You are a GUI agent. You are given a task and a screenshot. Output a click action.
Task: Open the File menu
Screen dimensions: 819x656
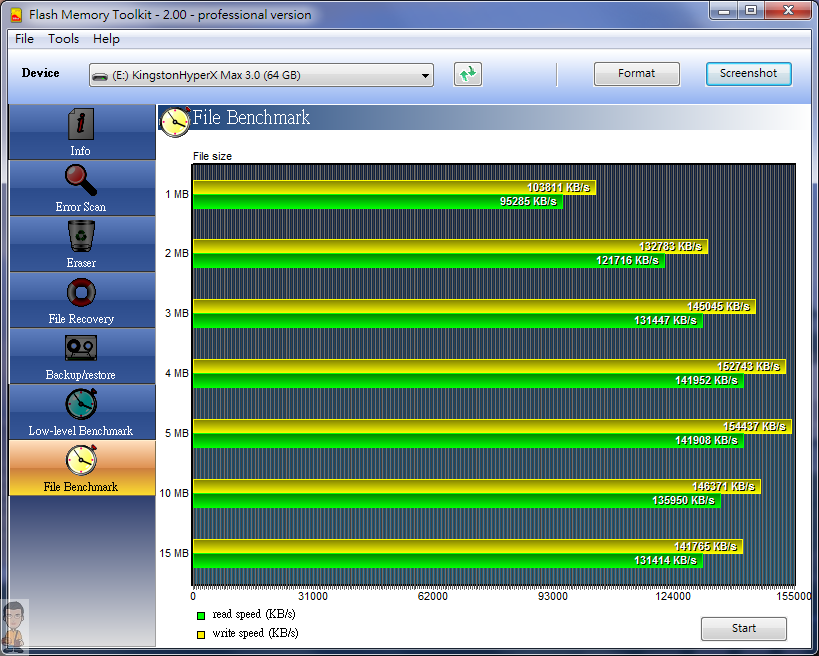pos(25,39)
